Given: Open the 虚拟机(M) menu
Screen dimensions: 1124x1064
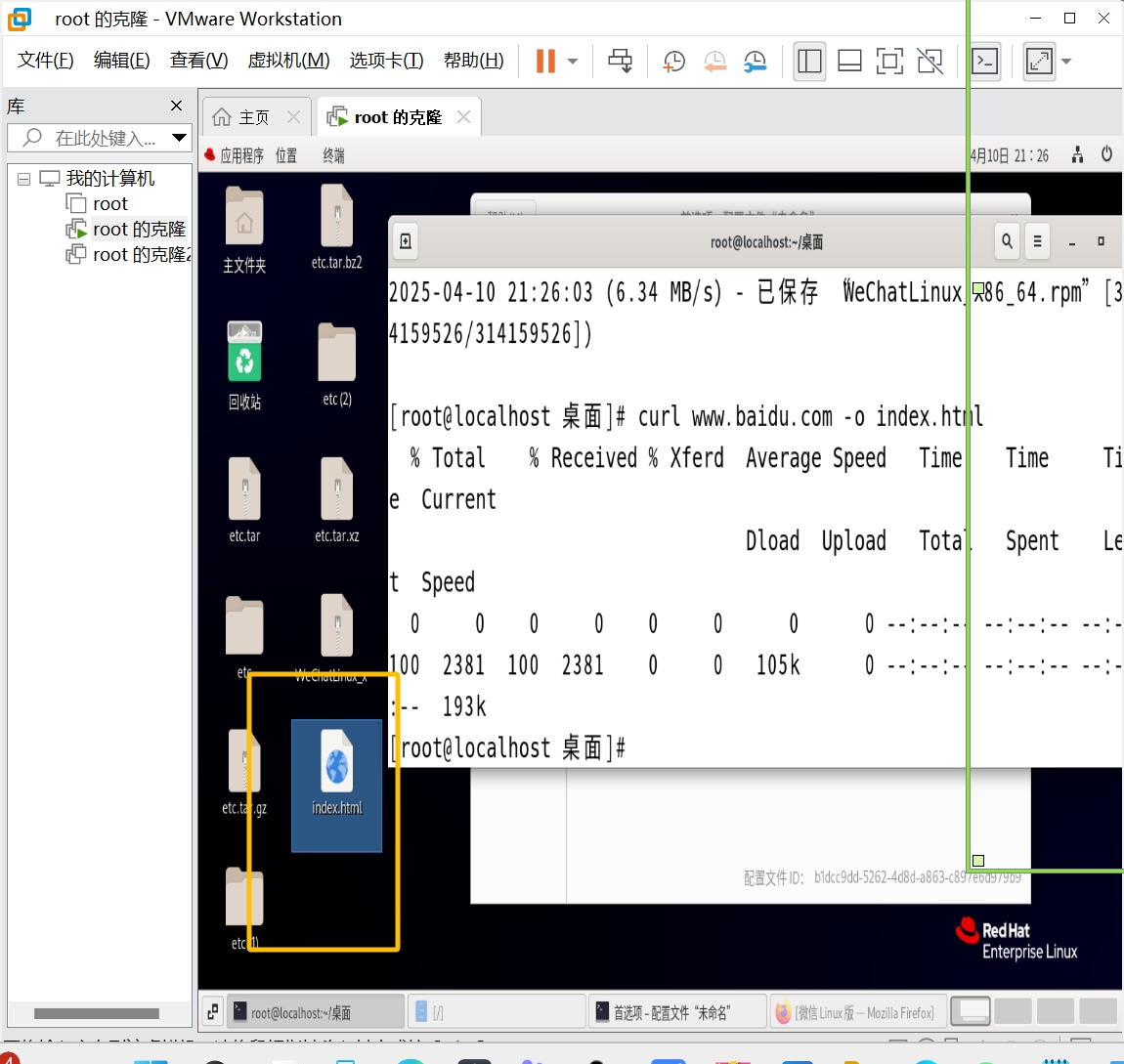Looking at the screenshot, I should pos(288,61).
